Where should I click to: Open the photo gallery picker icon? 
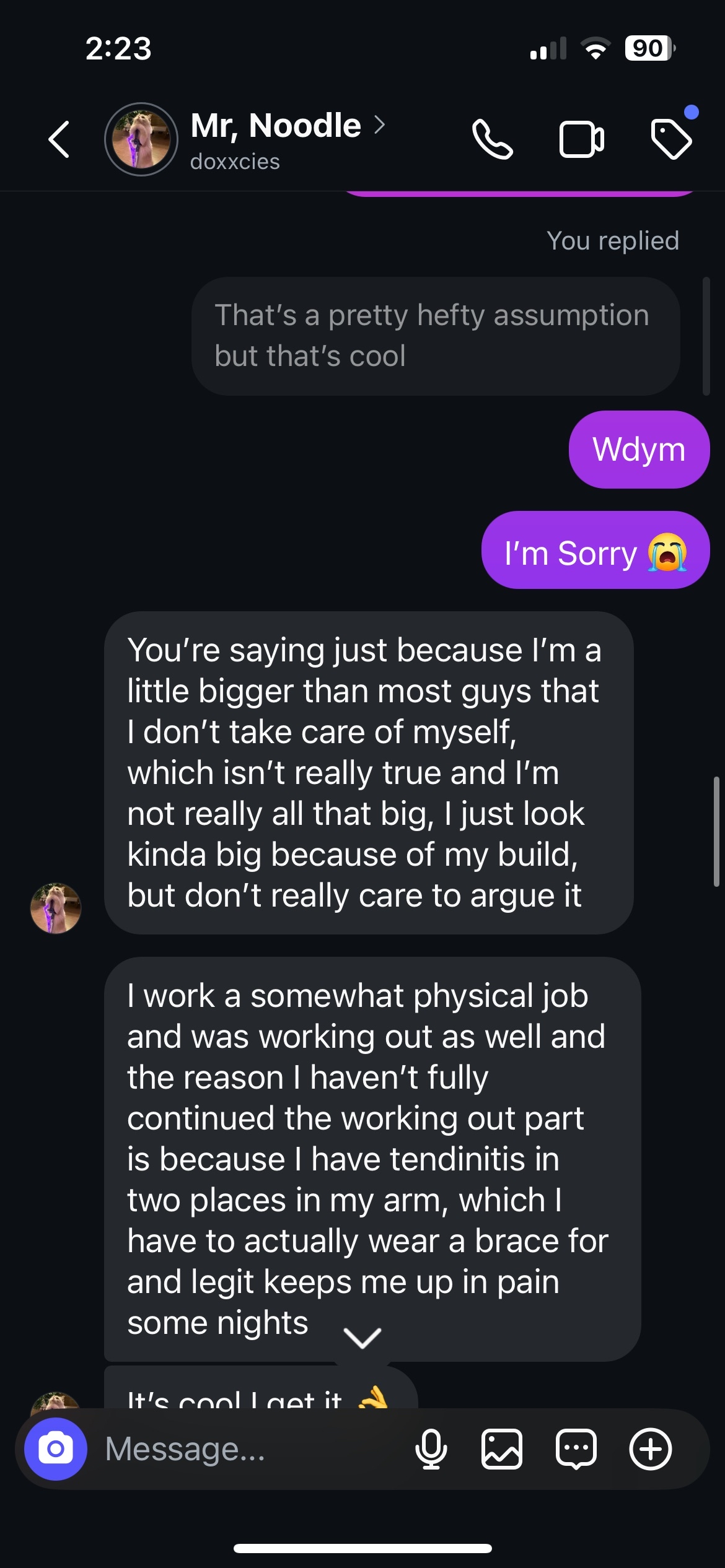501,1449
